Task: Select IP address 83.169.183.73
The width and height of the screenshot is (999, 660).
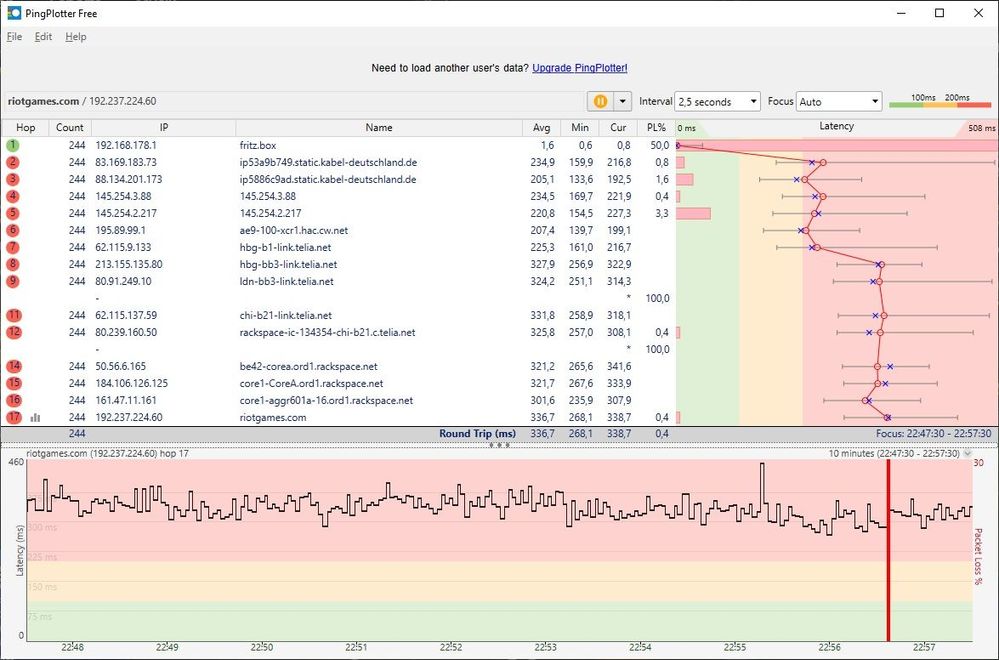Action: click(126, 162)
